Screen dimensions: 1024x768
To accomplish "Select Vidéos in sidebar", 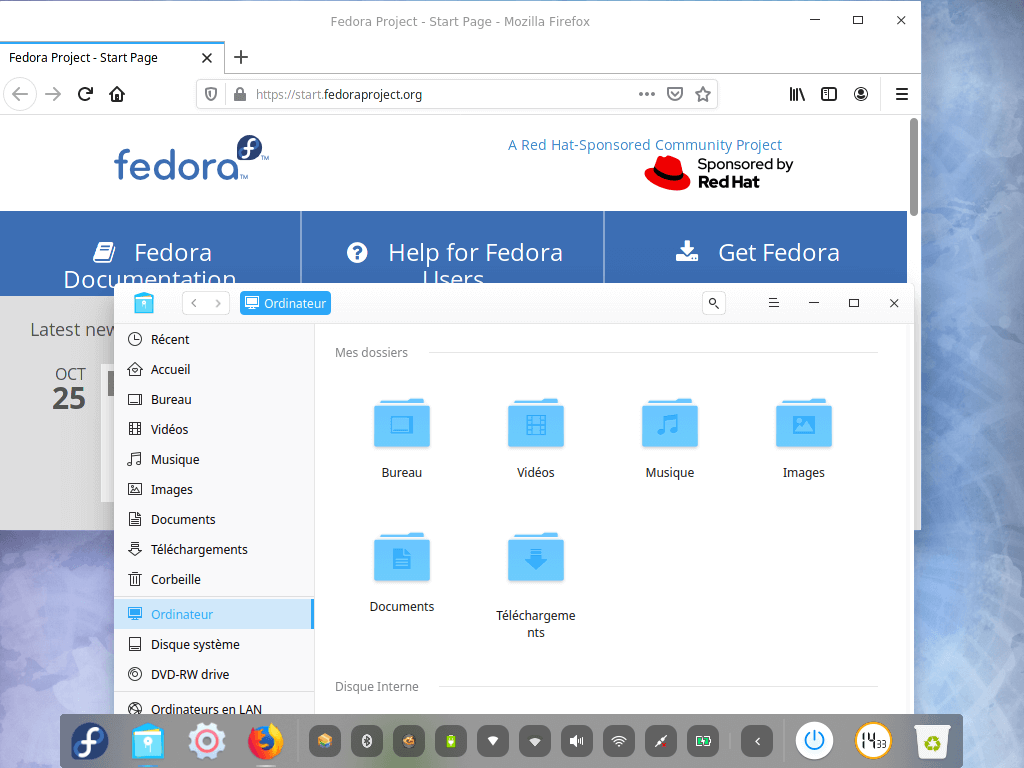I will coord(214,430).
